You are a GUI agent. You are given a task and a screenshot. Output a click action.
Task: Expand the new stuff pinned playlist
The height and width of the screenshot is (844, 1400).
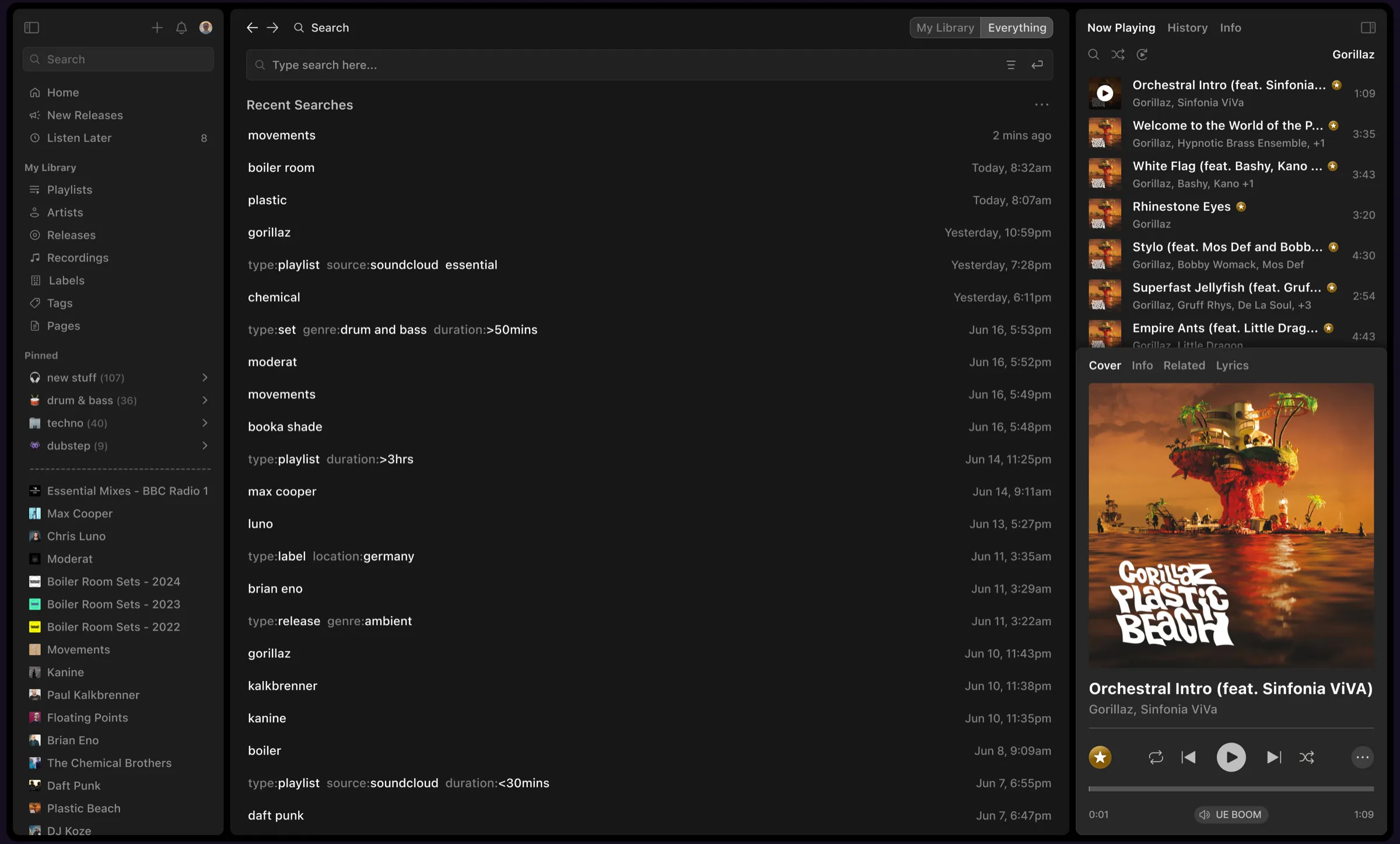click(x=205, y=377)
